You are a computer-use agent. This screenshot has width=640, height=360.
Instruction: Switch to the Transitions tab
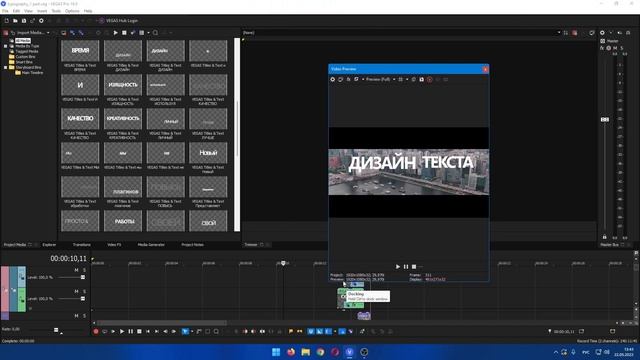pos(82,245)
